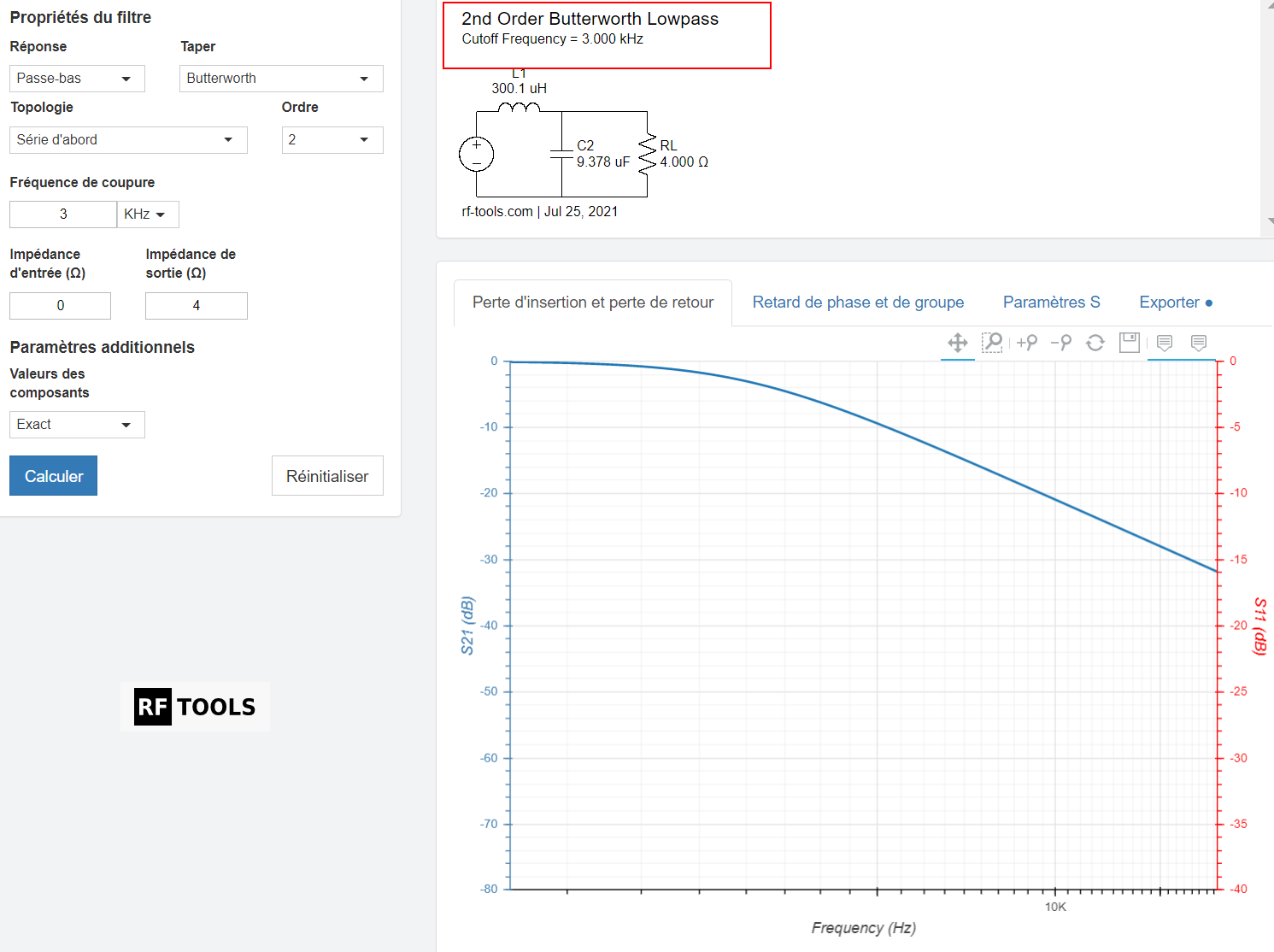Click the Zoom Out plot tool
This screenshot has width=1274, height=952.
pyautogui.click(x=1061, y=343)
